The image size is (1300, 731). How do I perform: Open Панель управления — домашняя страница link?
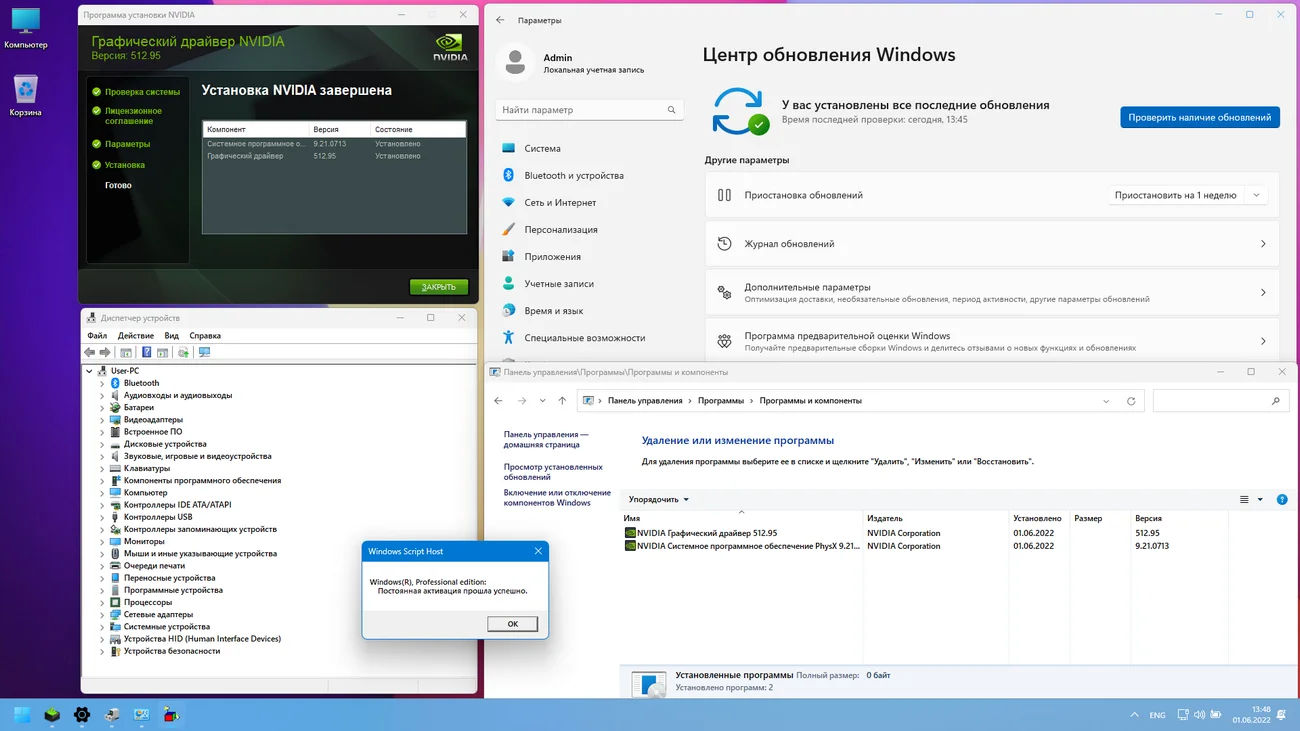[546, 440]
